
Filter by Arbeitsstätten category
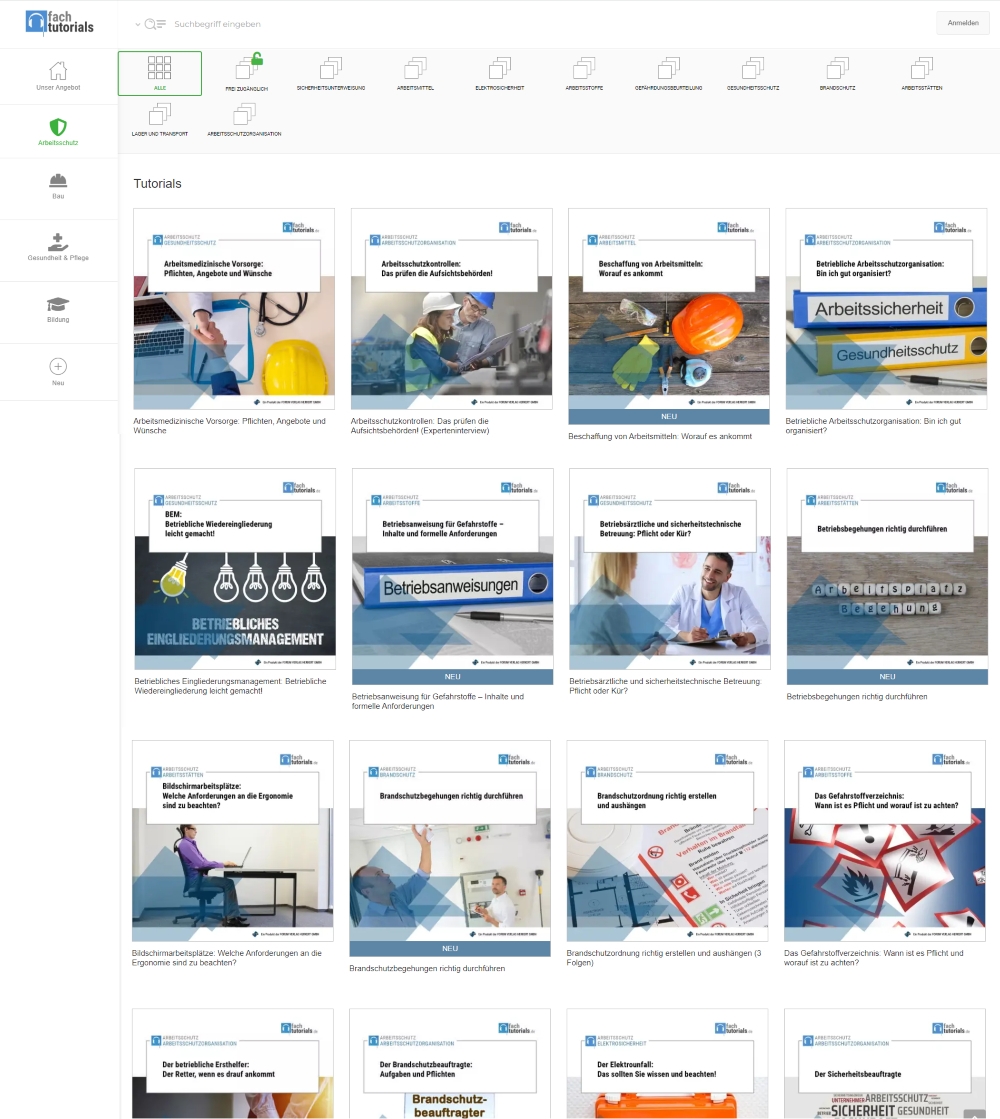click(x=921, y=73)
